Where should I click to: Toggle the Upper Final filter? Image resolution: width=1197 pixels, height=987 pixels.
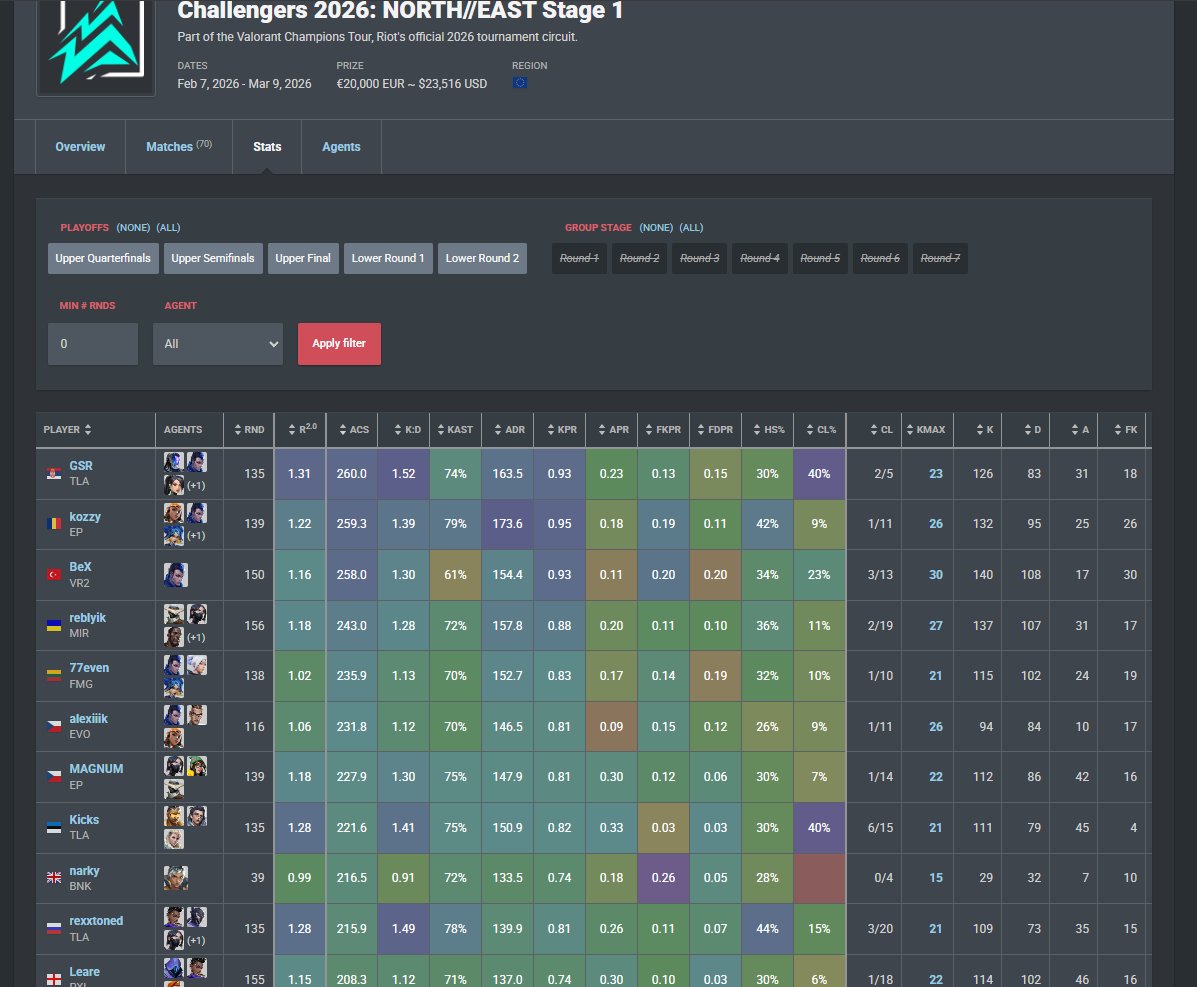(303, 258)
